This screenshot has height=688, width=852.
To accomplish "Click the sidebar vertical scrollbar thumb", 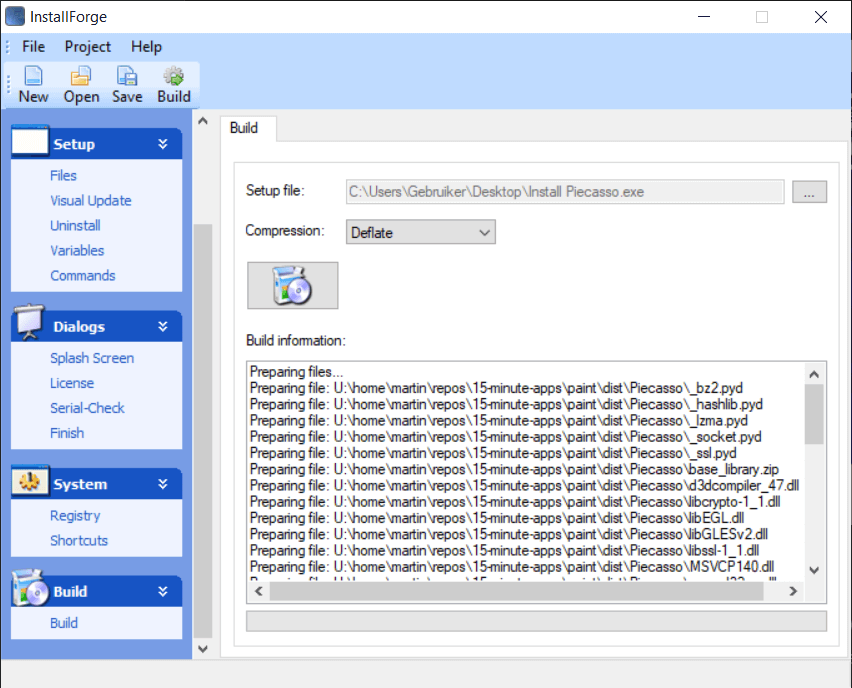I will [x=203, y=430].
